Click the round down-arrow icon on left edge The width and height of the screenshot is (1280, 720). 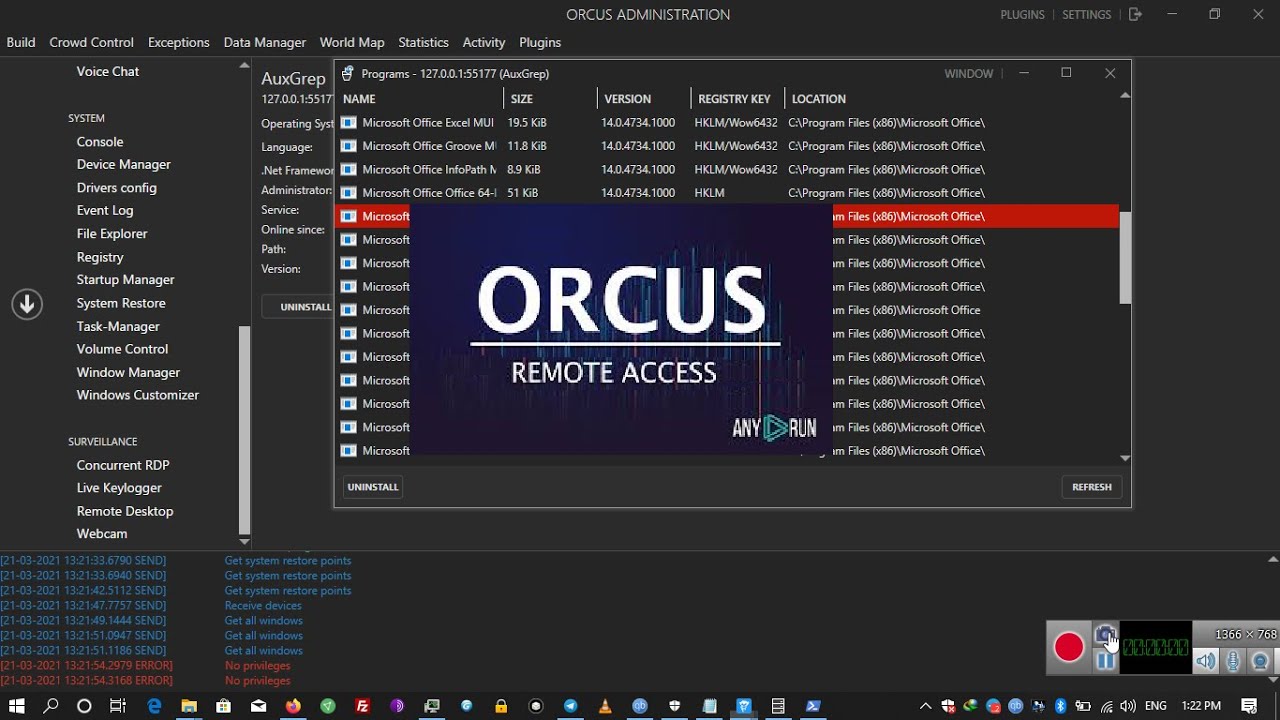[27, 304]
